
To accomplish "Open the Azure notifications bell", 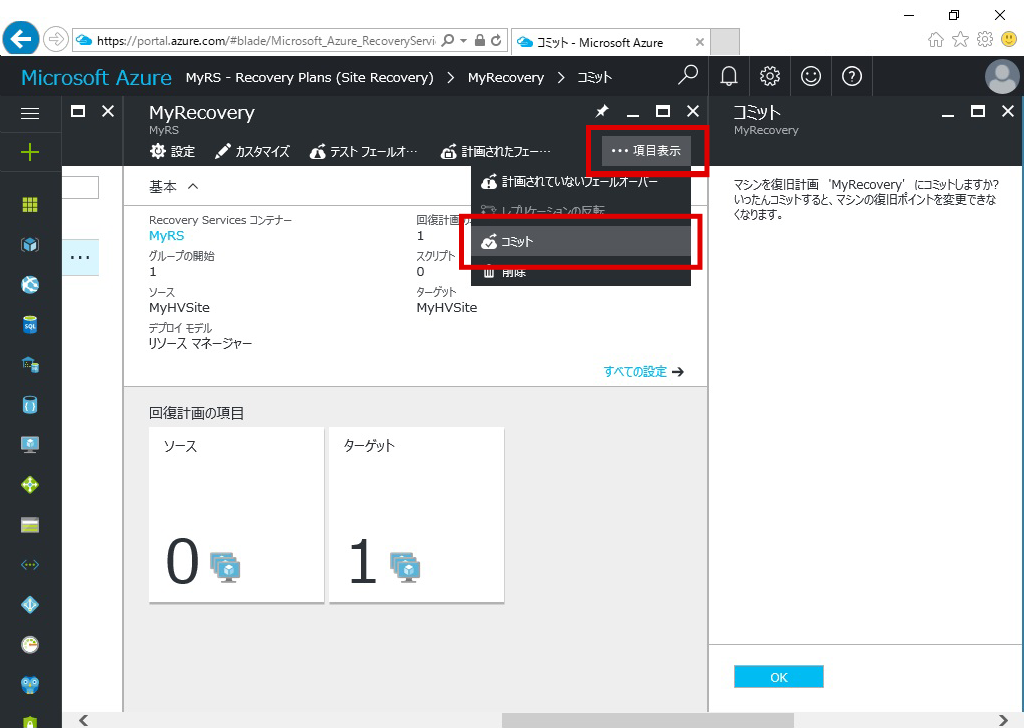I will click(x=729, y=76).
